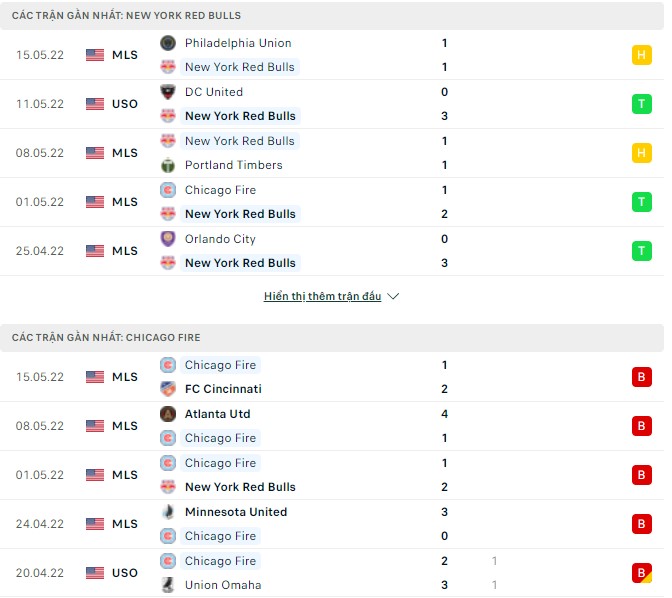Click the Philadelphia Union team crest icon
The height and width of the screenshot is (598, 672).
pyautogui.click(x=167, y=43)
